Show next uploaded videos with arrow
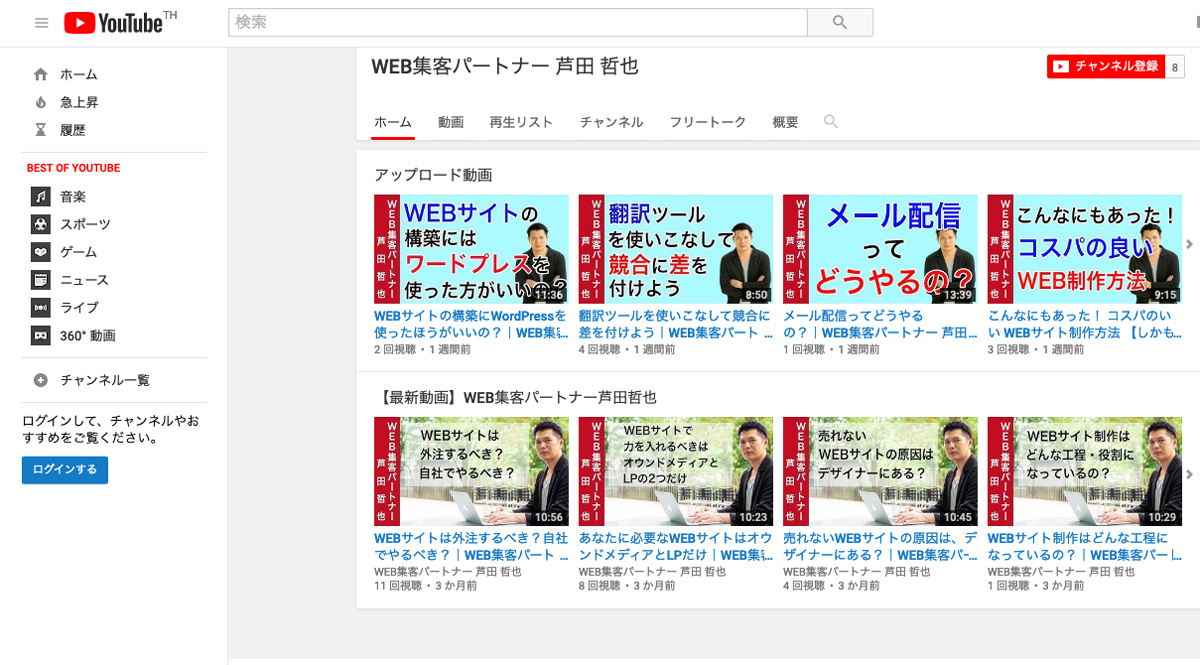Image resolution: width=1200 pixels, height=665 pixels. tap(1189, 244)
